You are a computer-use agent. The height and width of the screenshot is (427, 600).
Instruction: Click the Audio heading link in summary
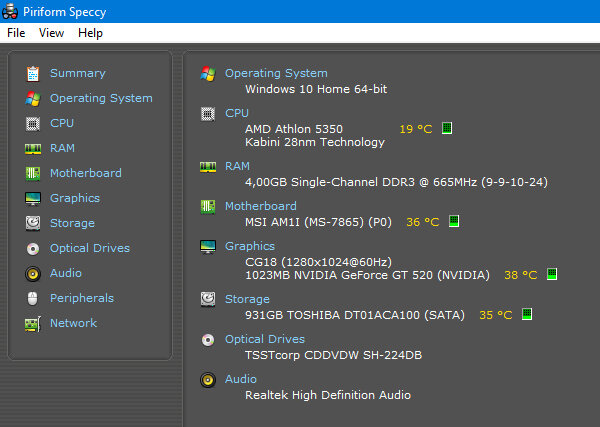pyautogui.click(x=241, y=379)
